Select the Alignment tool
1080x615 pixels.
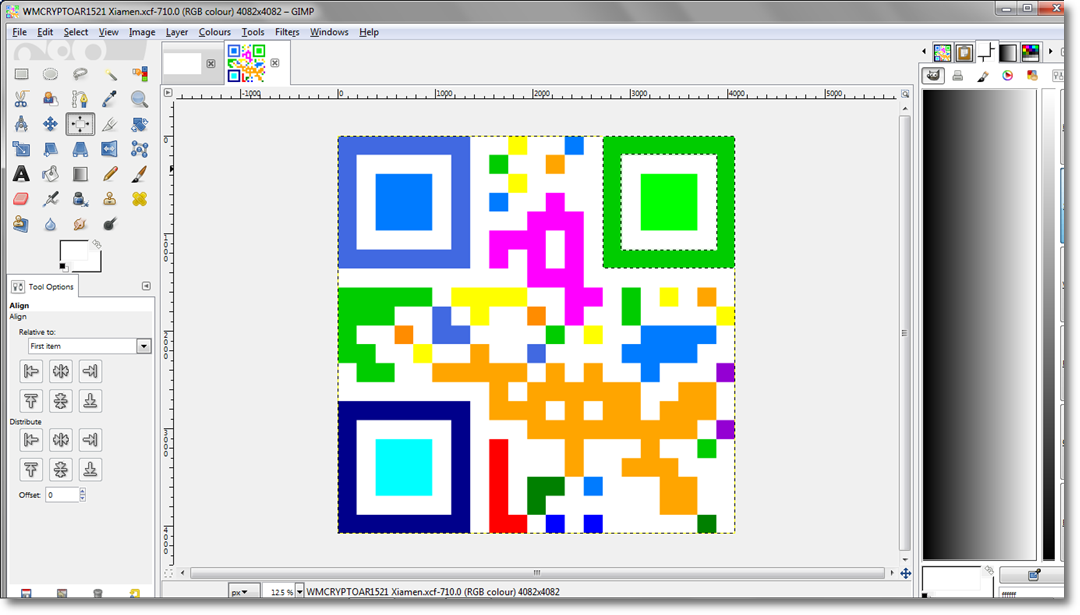coord(80,124)
